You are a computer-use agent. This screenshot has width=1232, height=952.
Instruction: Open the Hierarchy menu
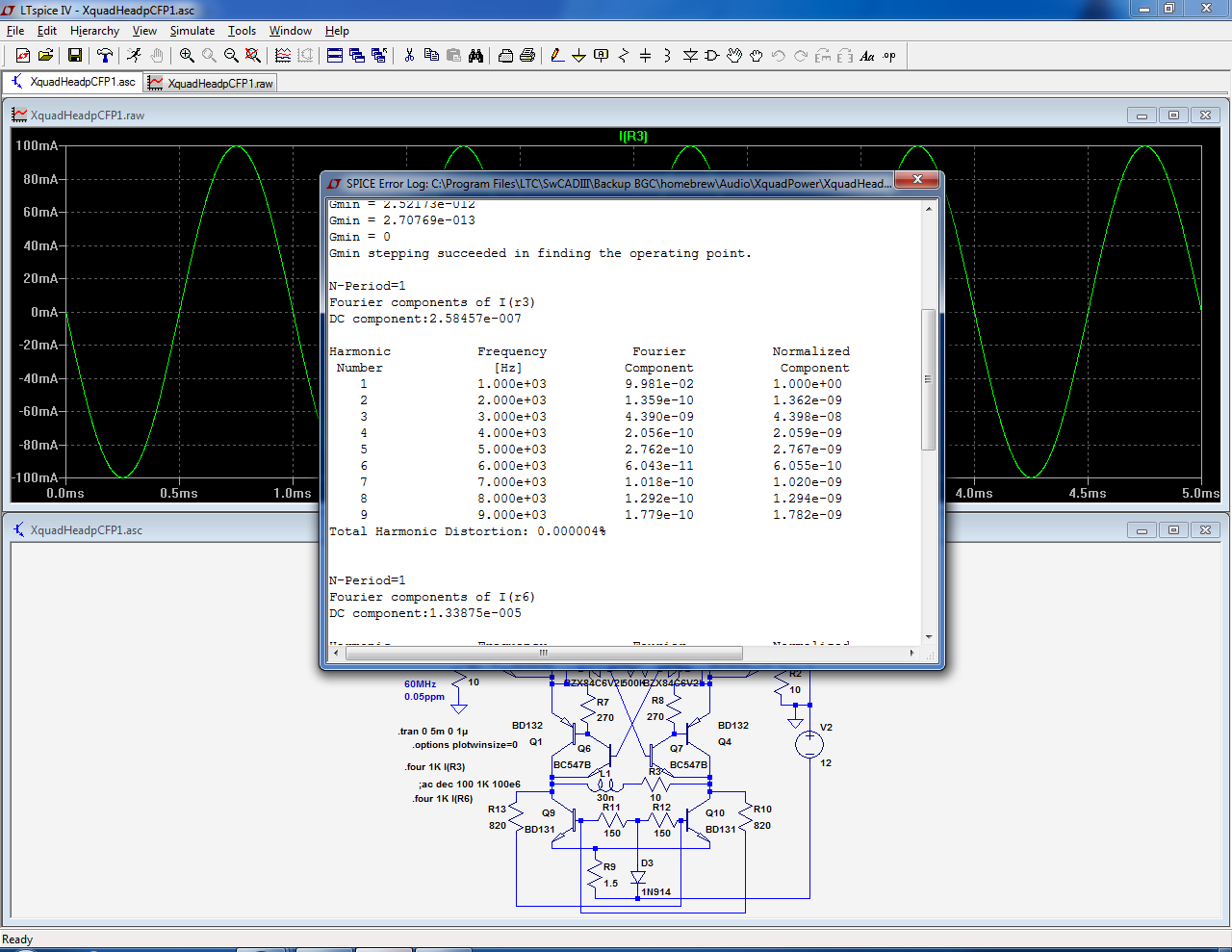[94, 31]
